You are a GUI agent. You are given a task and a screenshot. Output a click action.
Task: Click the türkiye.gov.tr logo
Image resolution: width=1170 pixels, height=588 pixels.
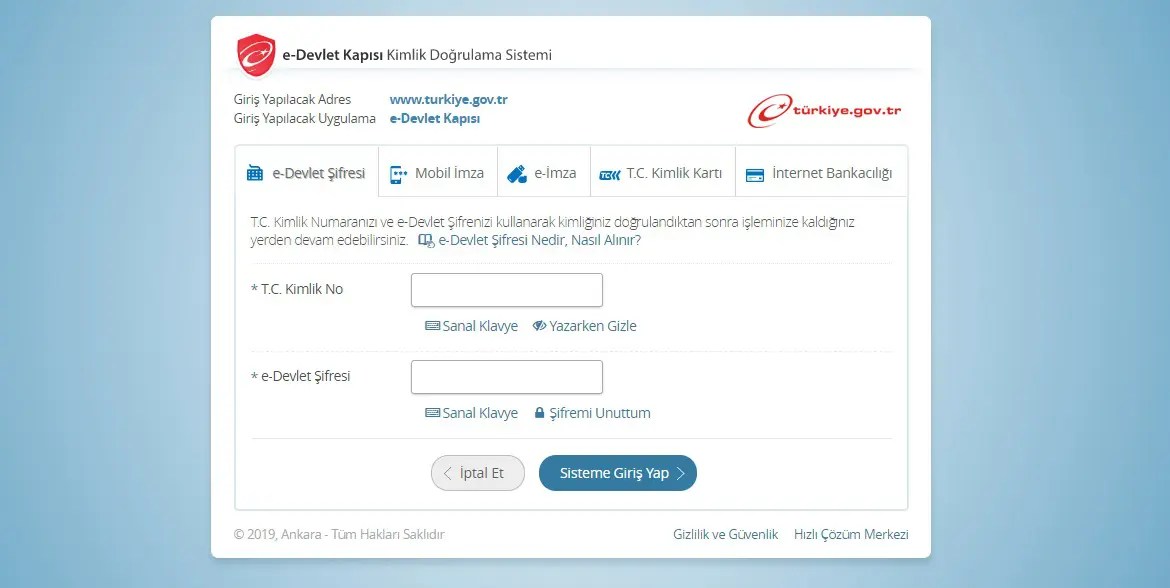pos(824,111)
